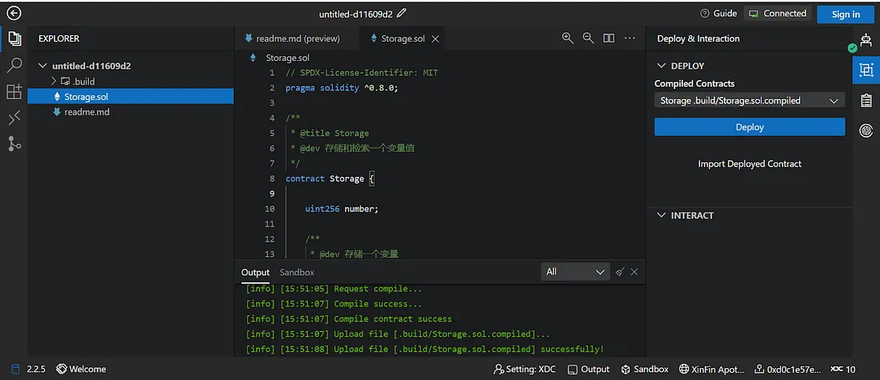Split the editor view
The image size is (880, 380).
pyautogui.click(x=608, y=38)
